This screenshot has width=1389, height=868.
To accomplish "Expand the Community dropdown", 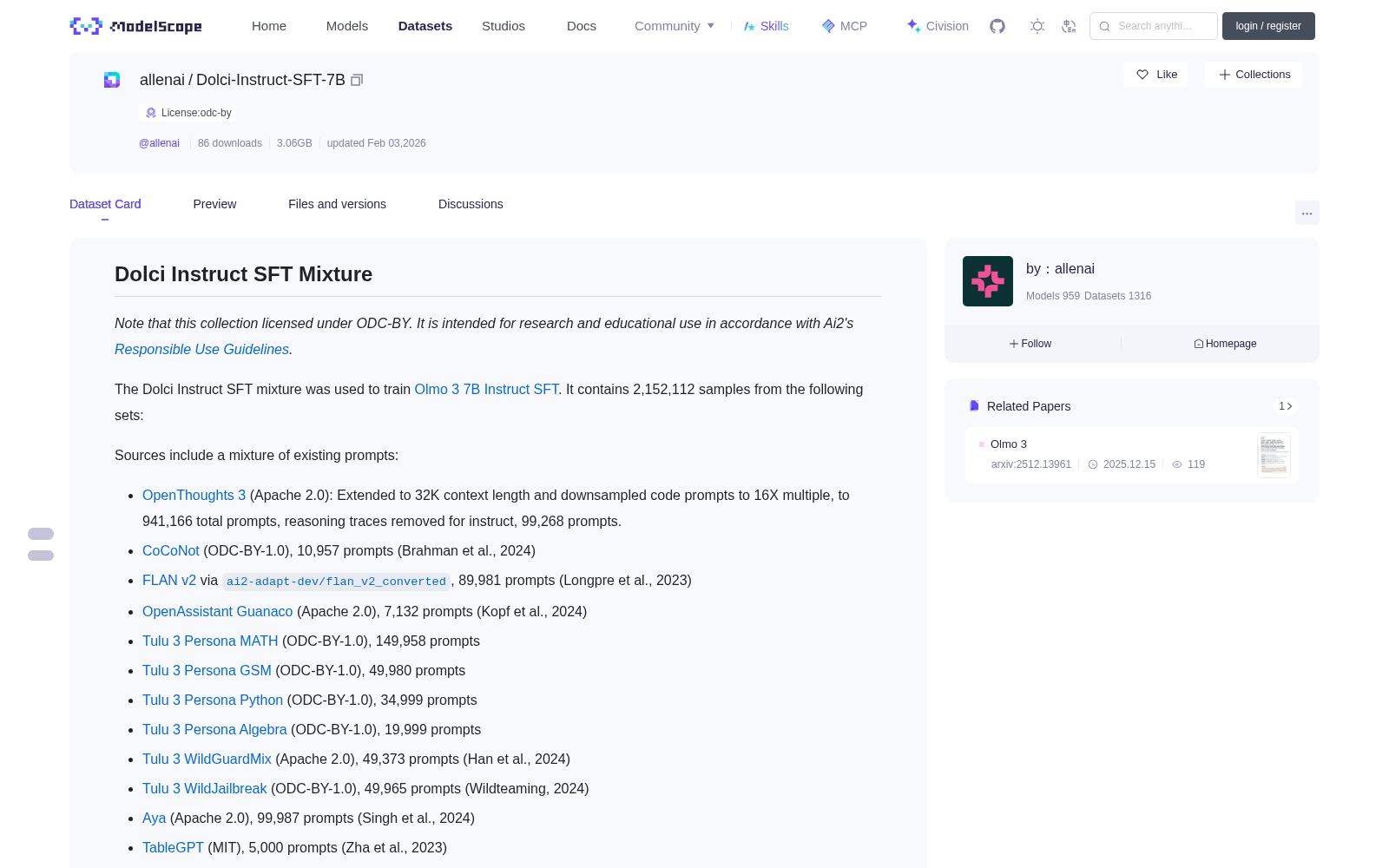I will coord(675,26).
